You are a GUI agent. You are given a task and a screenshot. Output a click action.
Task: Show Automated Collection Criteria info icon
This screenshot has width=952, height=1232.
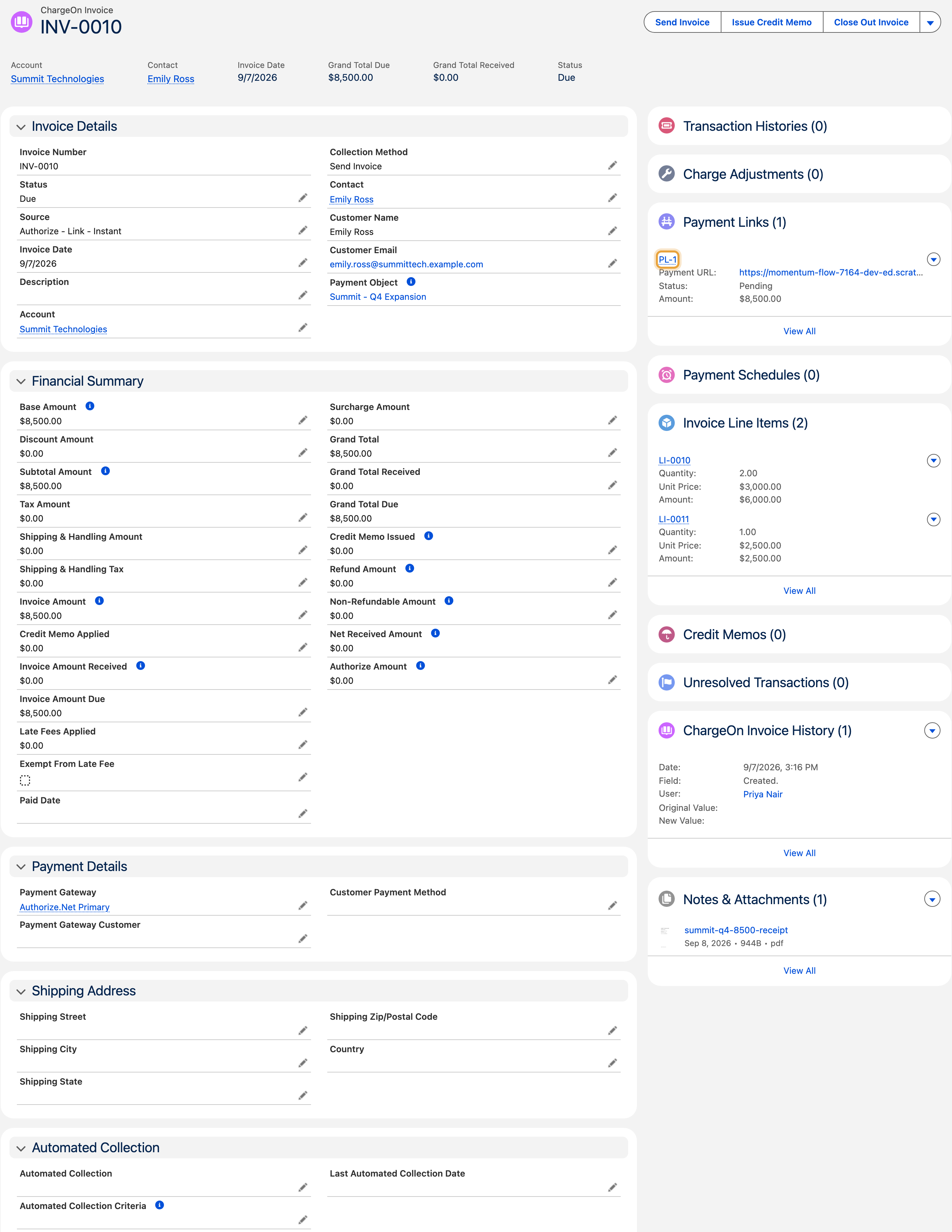(160, 1205)
